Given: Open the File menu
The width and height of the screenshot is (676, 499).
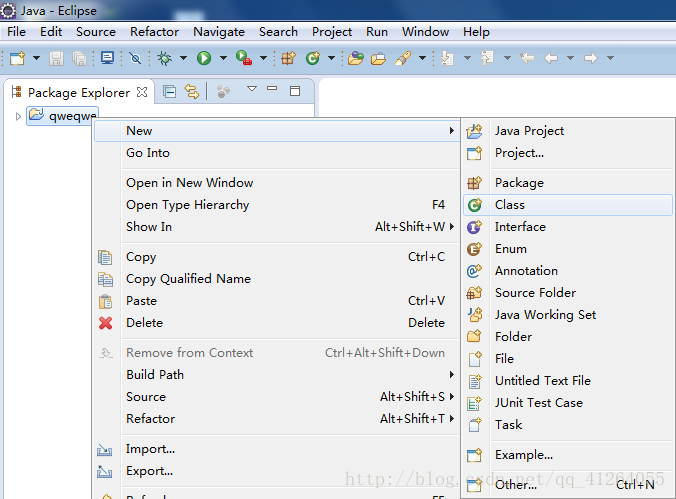Looking at the screenshot, I should [16, 32].
